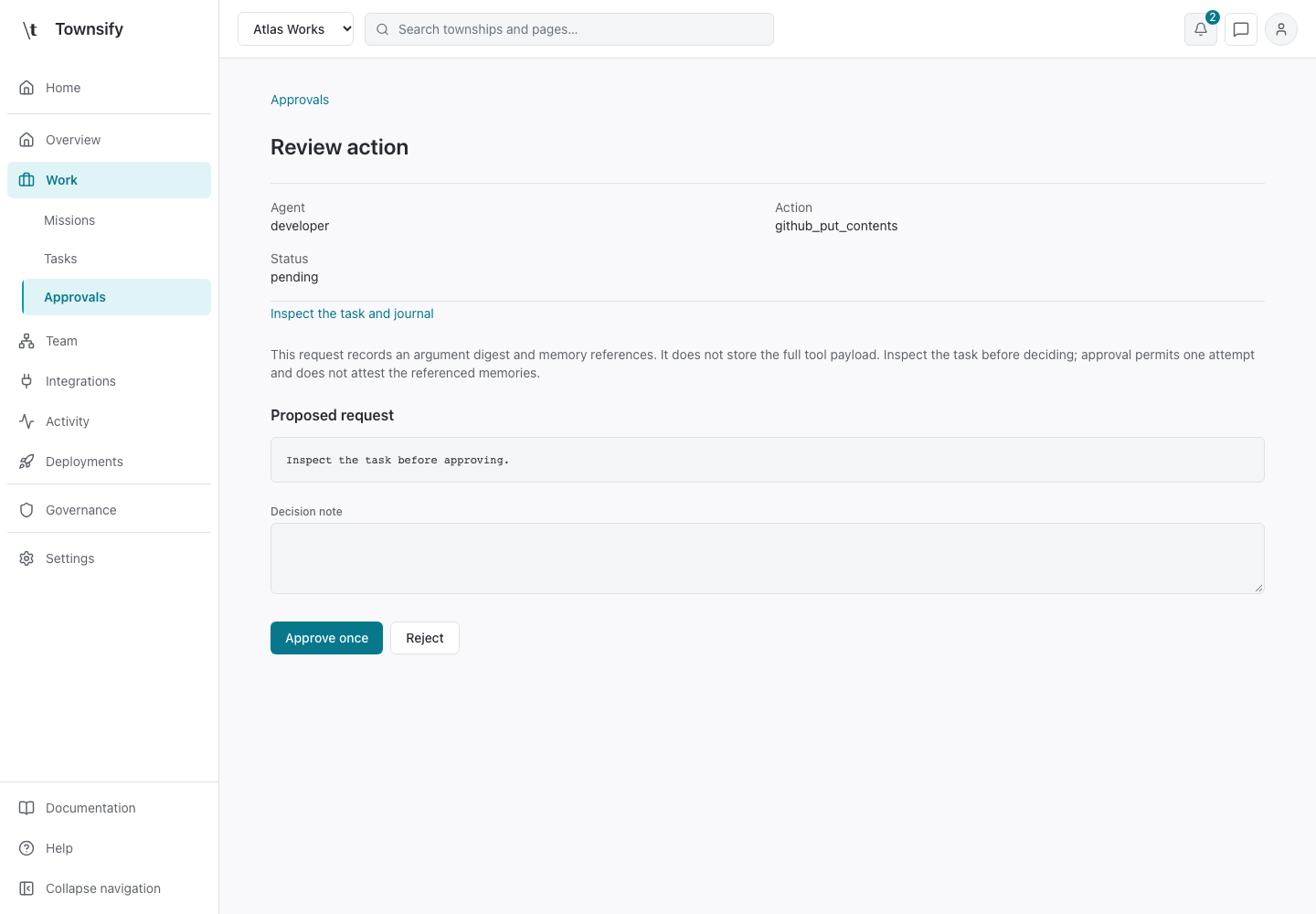Click the Settings gear icon
This screenshot has width=1316, height=914.
click(x=27, y=558)
